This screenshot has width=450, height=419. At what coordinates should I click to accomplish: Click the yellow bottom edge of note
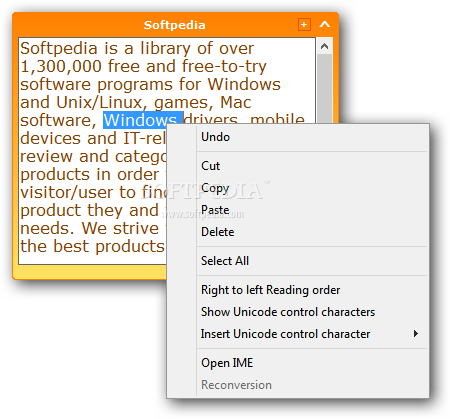[89, 272]
